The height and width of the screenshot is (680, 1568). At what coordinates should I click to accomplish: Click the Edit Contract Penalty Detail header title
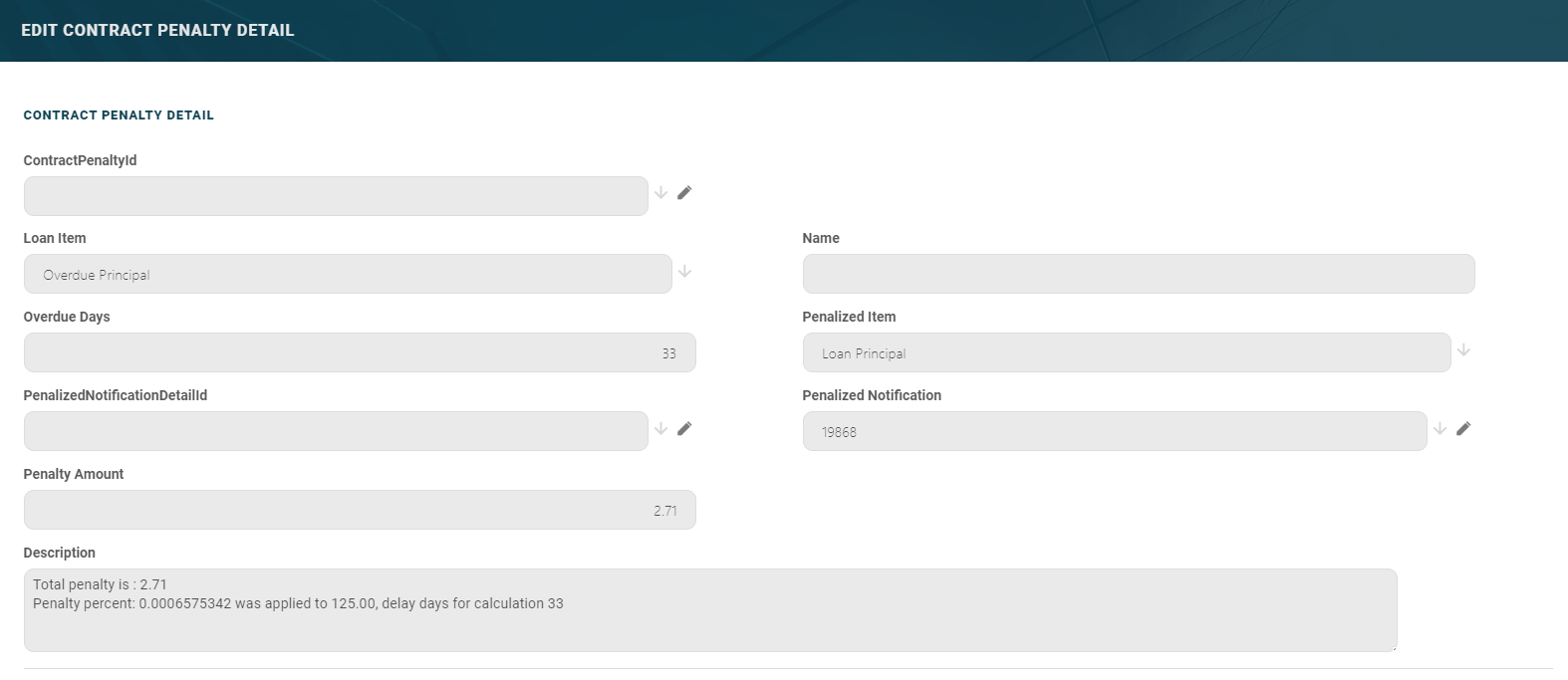tap(157, 30)
